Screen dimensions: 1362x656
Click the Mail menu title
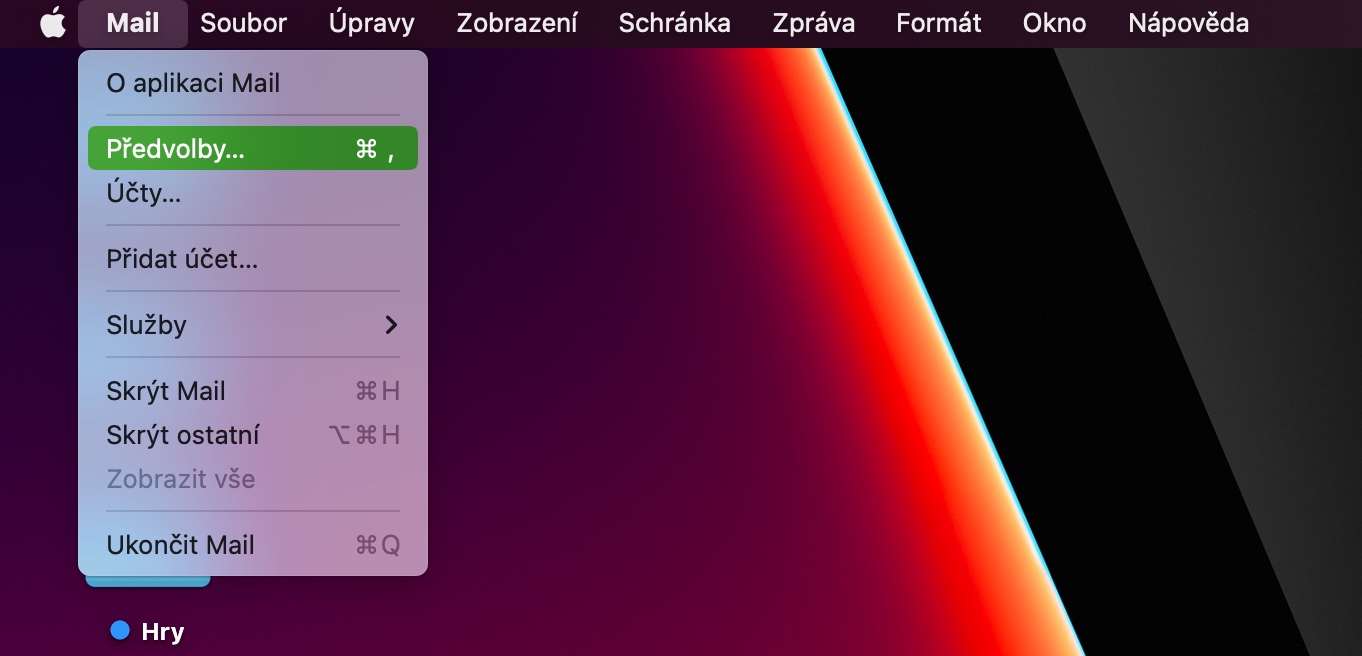(133, 23)
